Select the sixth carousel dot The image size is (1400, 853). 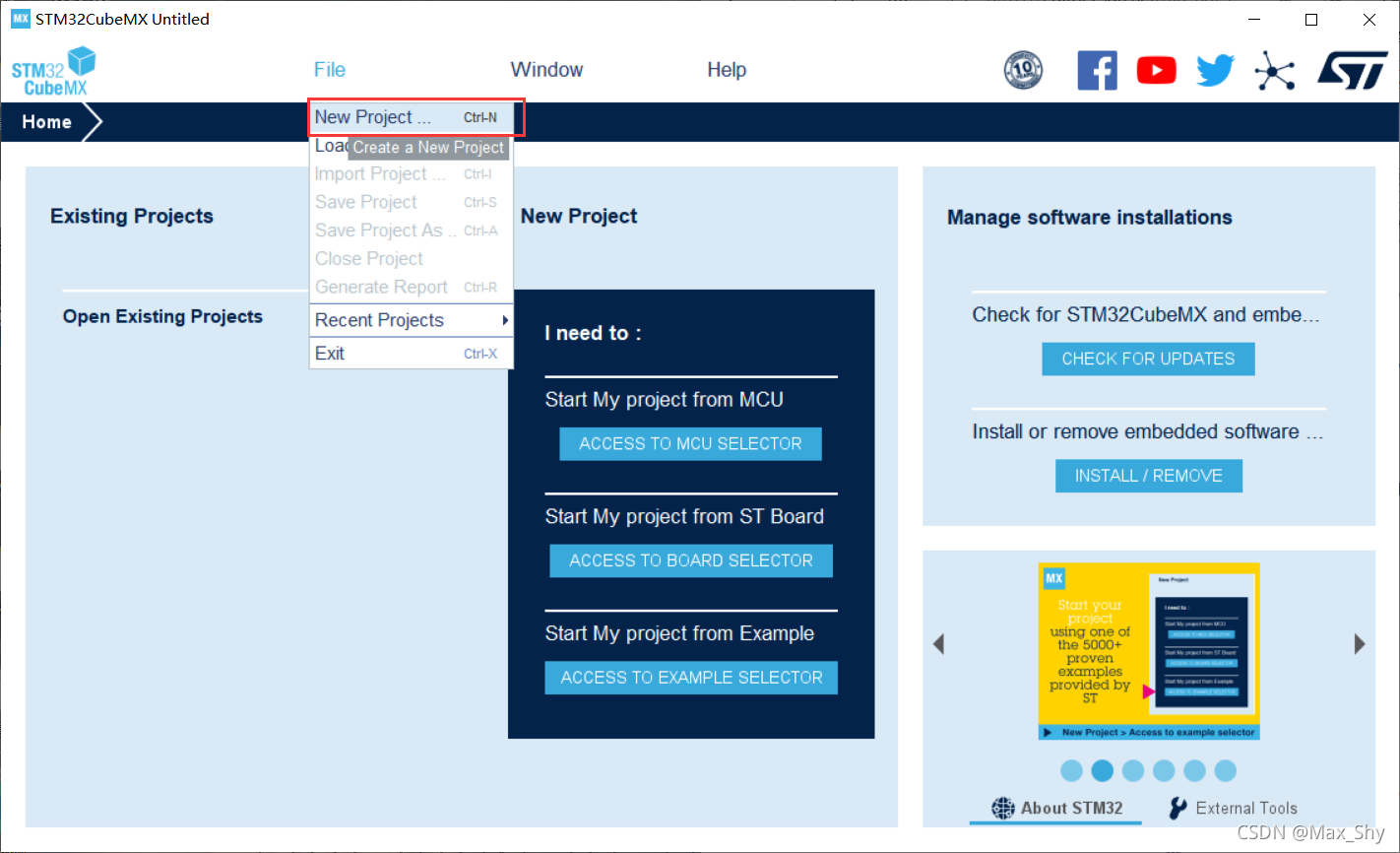click(x=1225, y=771)
